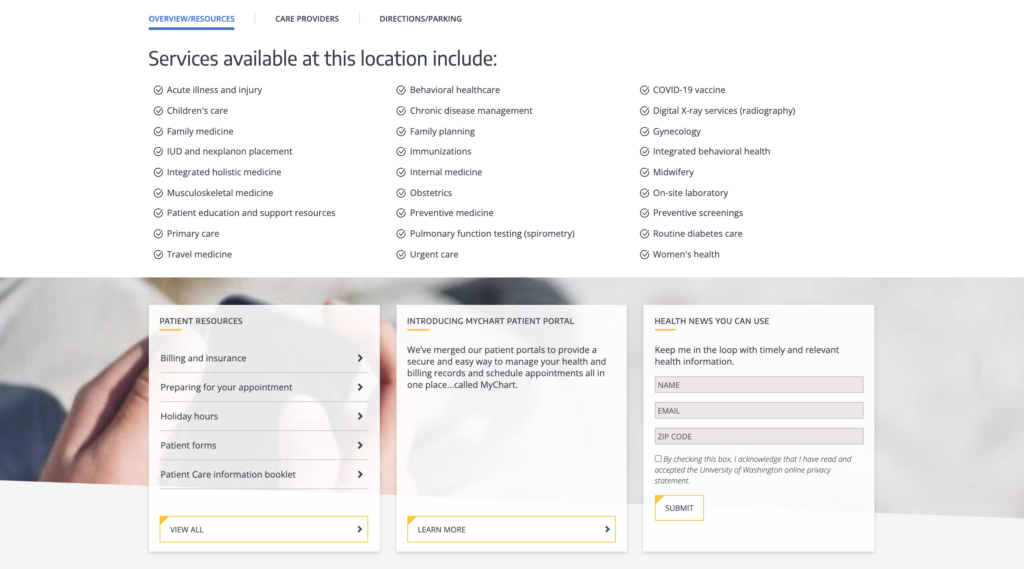The image size is (1024, 569).
Task: Expand Billing and insurance chevron
Action: point(360,358)
